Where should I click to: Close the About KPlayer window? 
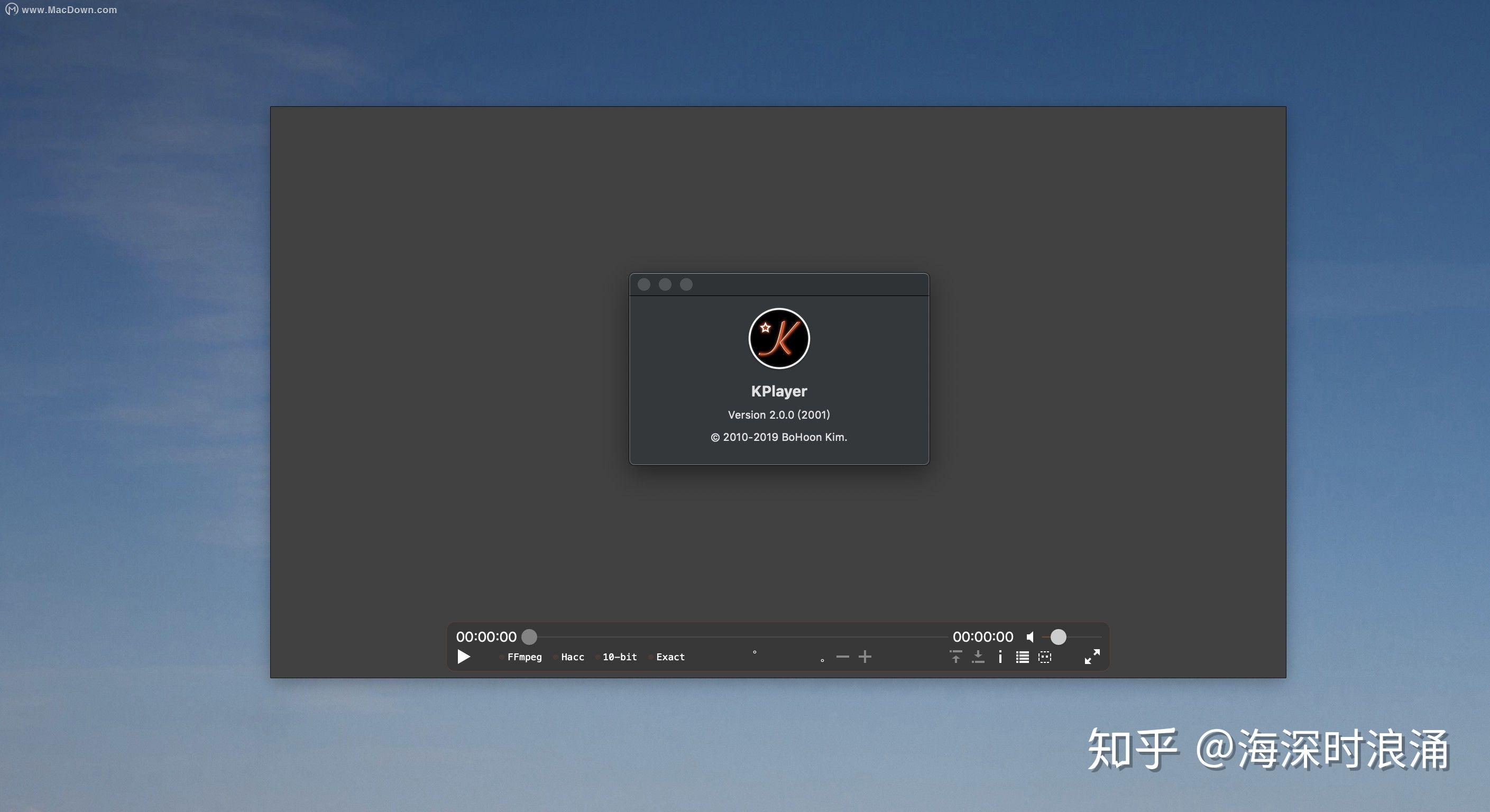click(644, 284)
